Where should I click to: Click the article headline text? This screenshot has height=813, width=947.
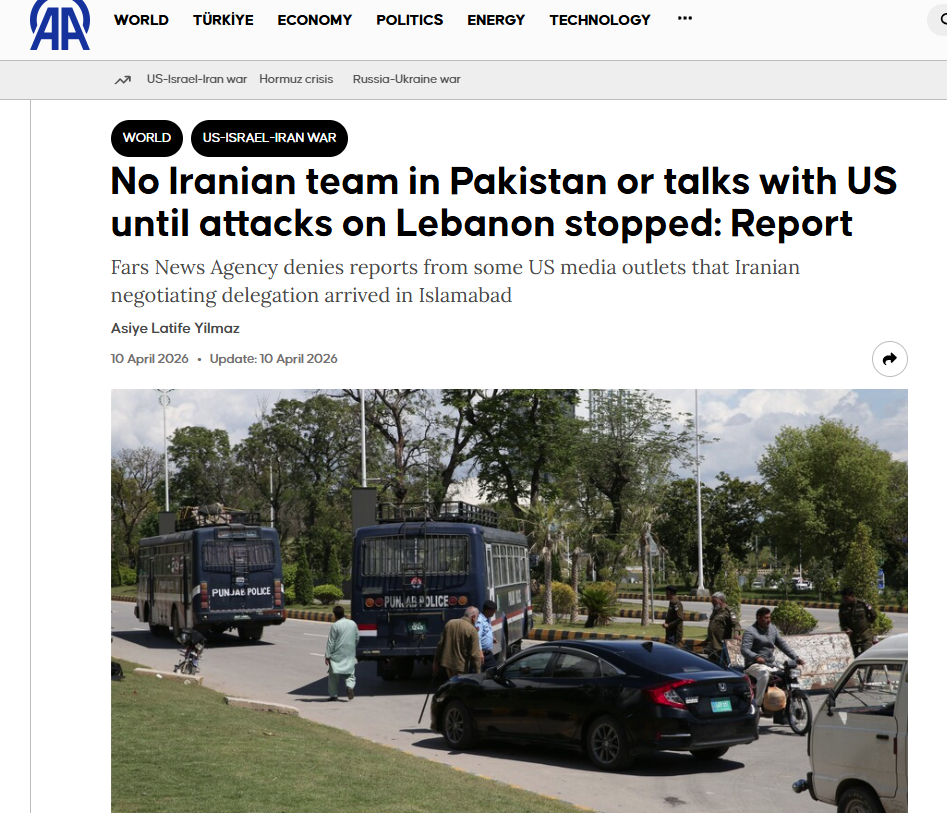504,202
